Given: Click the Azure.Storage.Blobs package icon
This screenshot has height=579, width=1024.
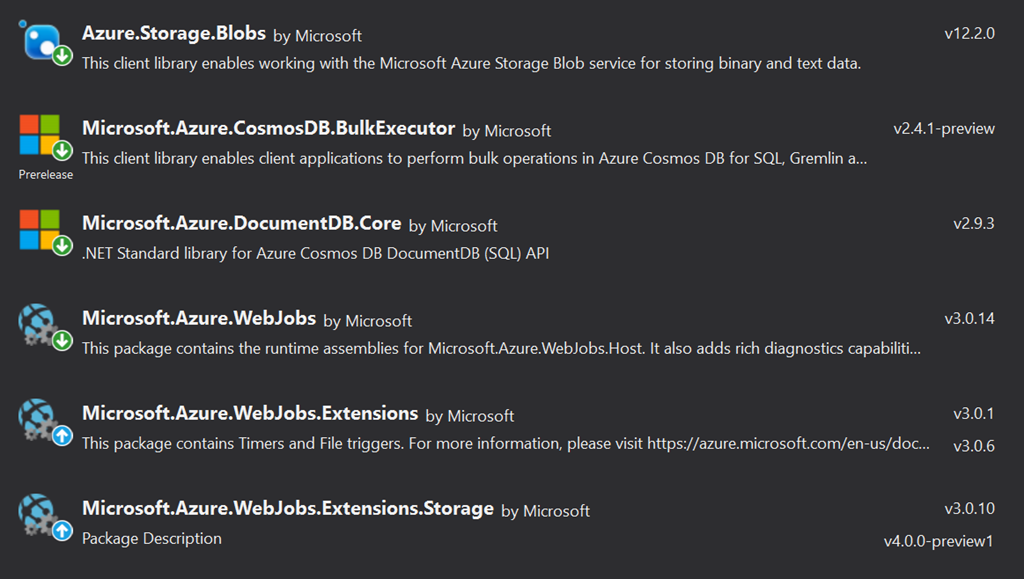Looking at the screenshot, I should (40, 40).
